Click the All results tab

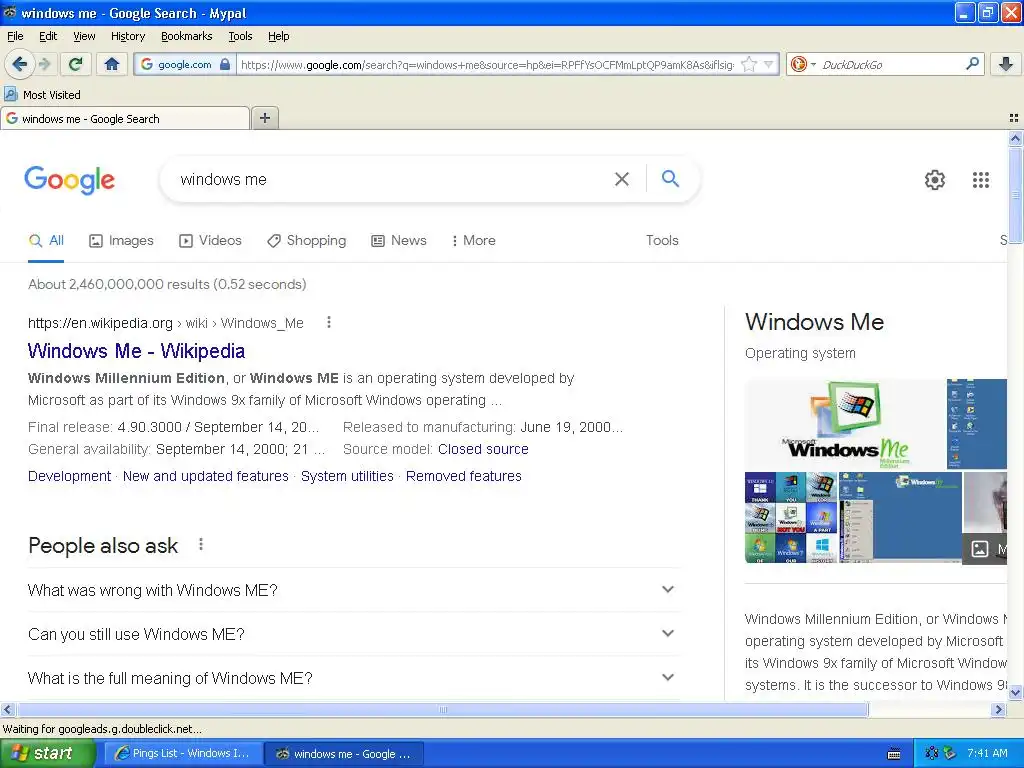coord(46,240)
